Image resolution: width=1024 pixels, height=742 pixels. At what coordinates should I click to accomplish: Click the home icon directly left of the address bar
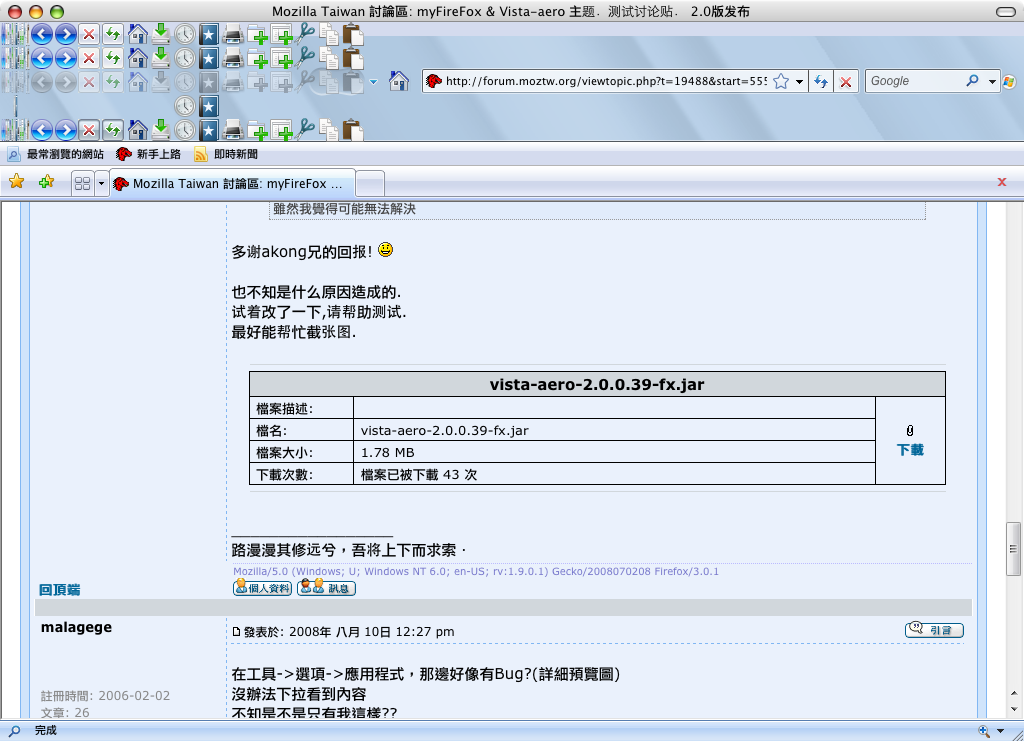coord(399,81)
